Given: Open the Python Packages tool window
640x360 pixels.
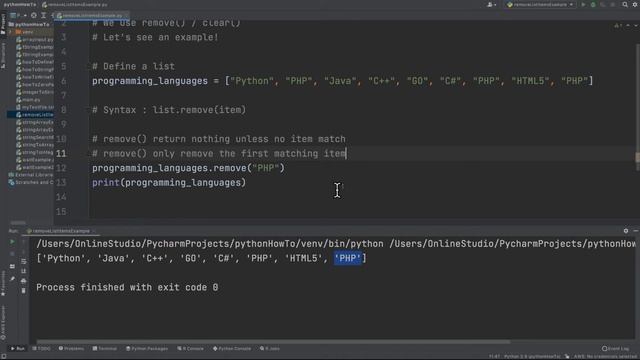Looking at the screenshot, I should (x=147, y=349).
